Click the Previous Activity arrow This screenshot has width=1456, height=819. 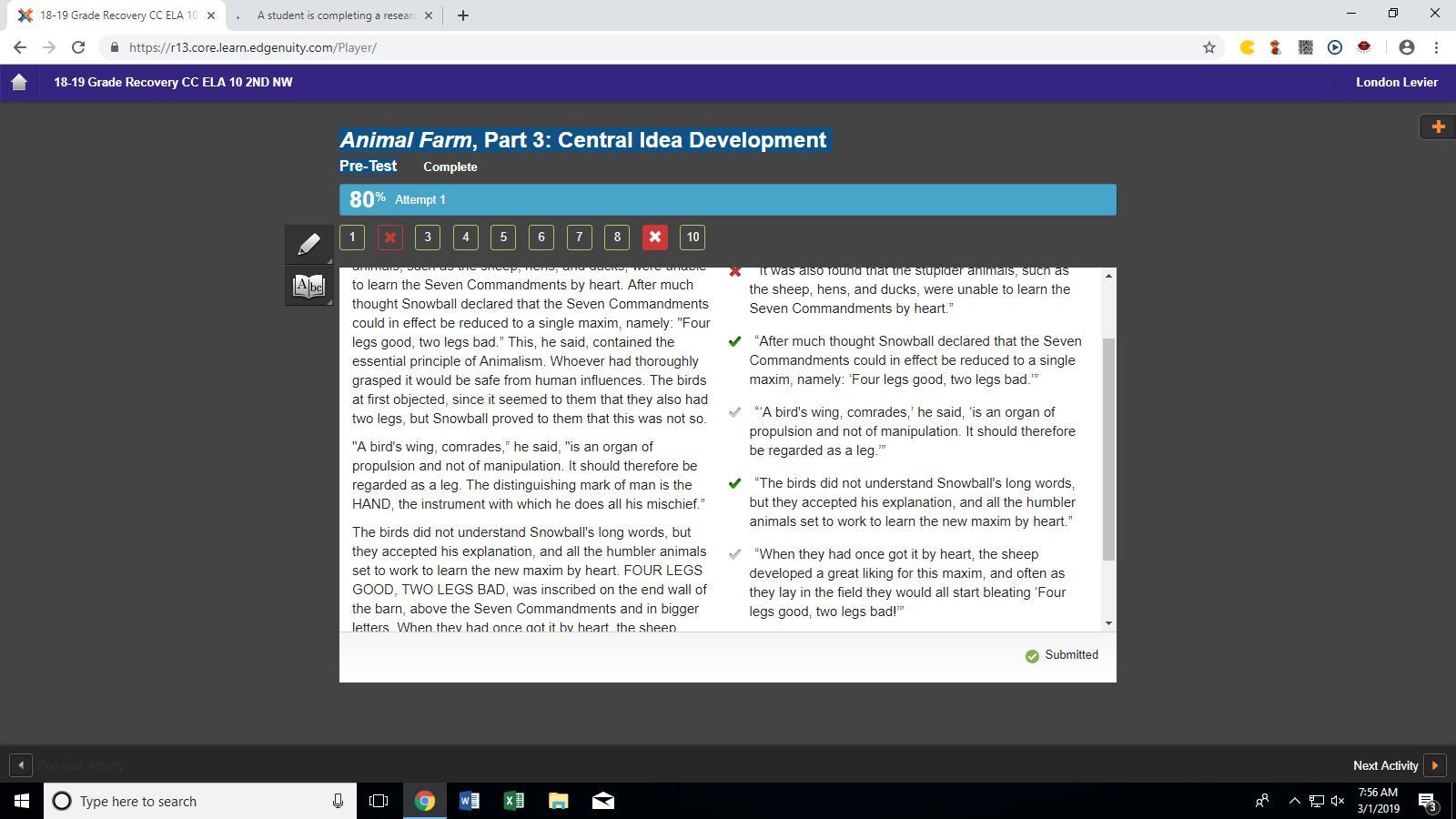pyautogui.click(x=20, y=765)
